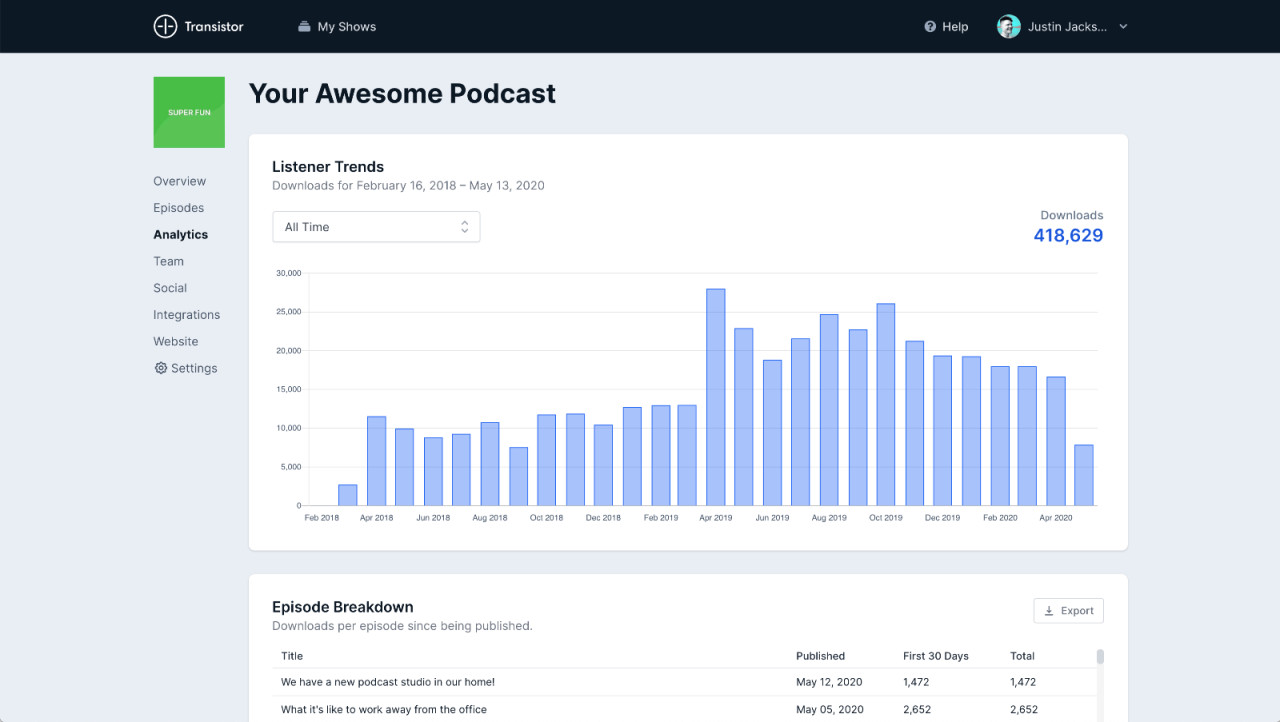Open the Help question mark icon
Image resolution: width=1280 pixels, height=722 pixels.
pyautogui.click(x=930, y=26)
